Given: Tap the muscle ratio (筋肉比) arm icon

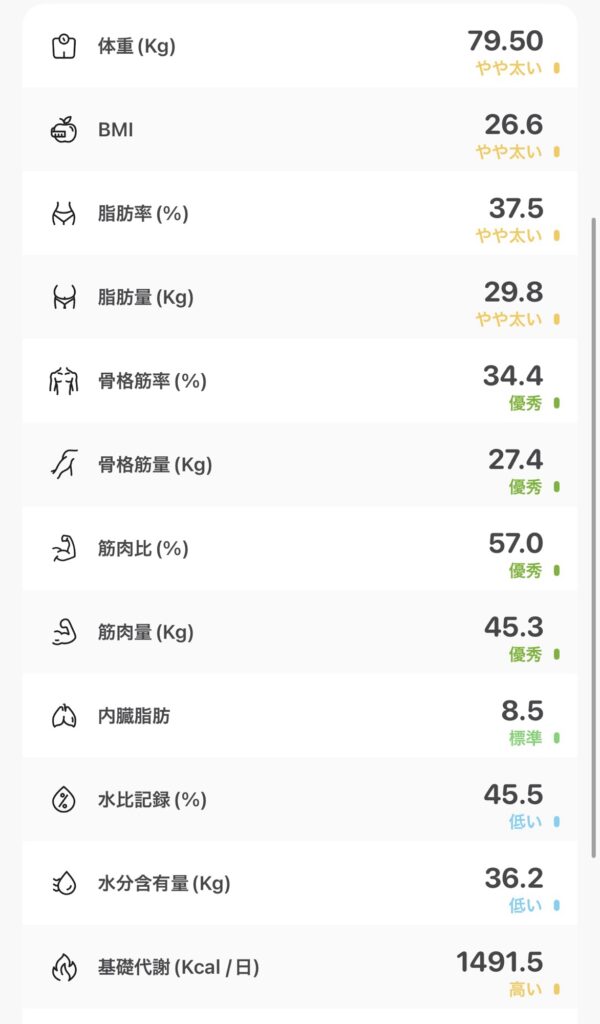Looking at the screenshot, I should 64,548.
